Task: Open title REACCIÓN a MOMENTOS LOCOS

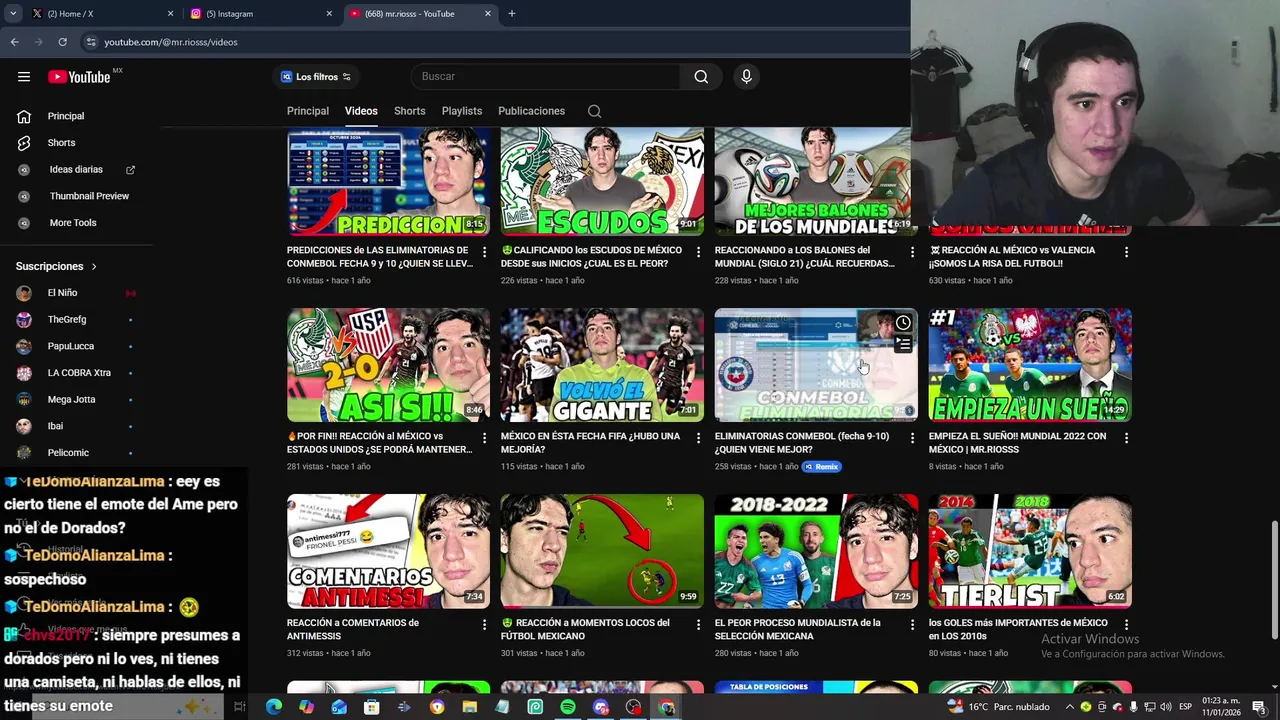Action: click(x=586, y=629)
